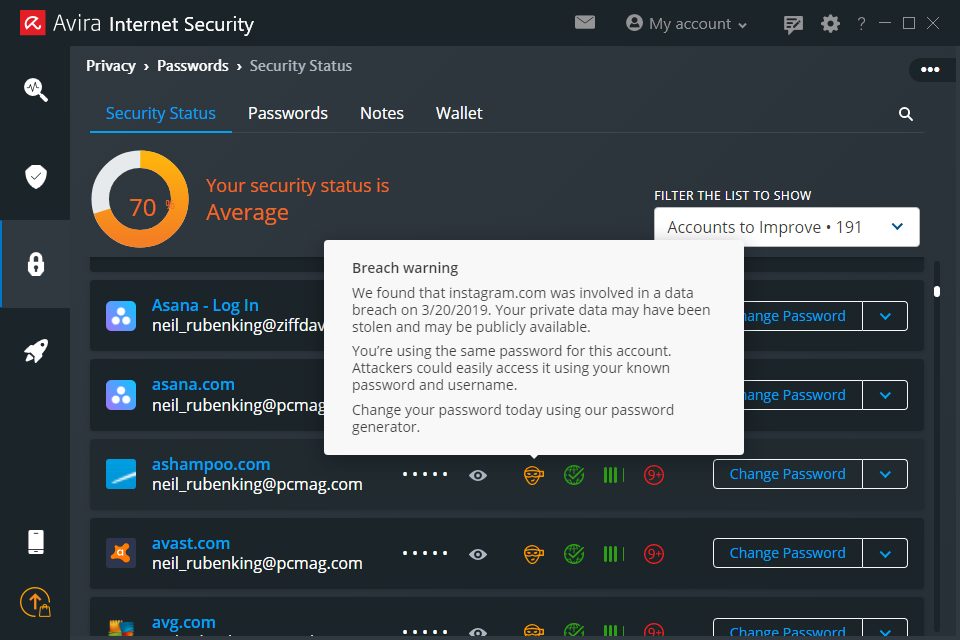
Task: Click the green checkmark icon for ashampoo.com
Action: tap(574, 475)
